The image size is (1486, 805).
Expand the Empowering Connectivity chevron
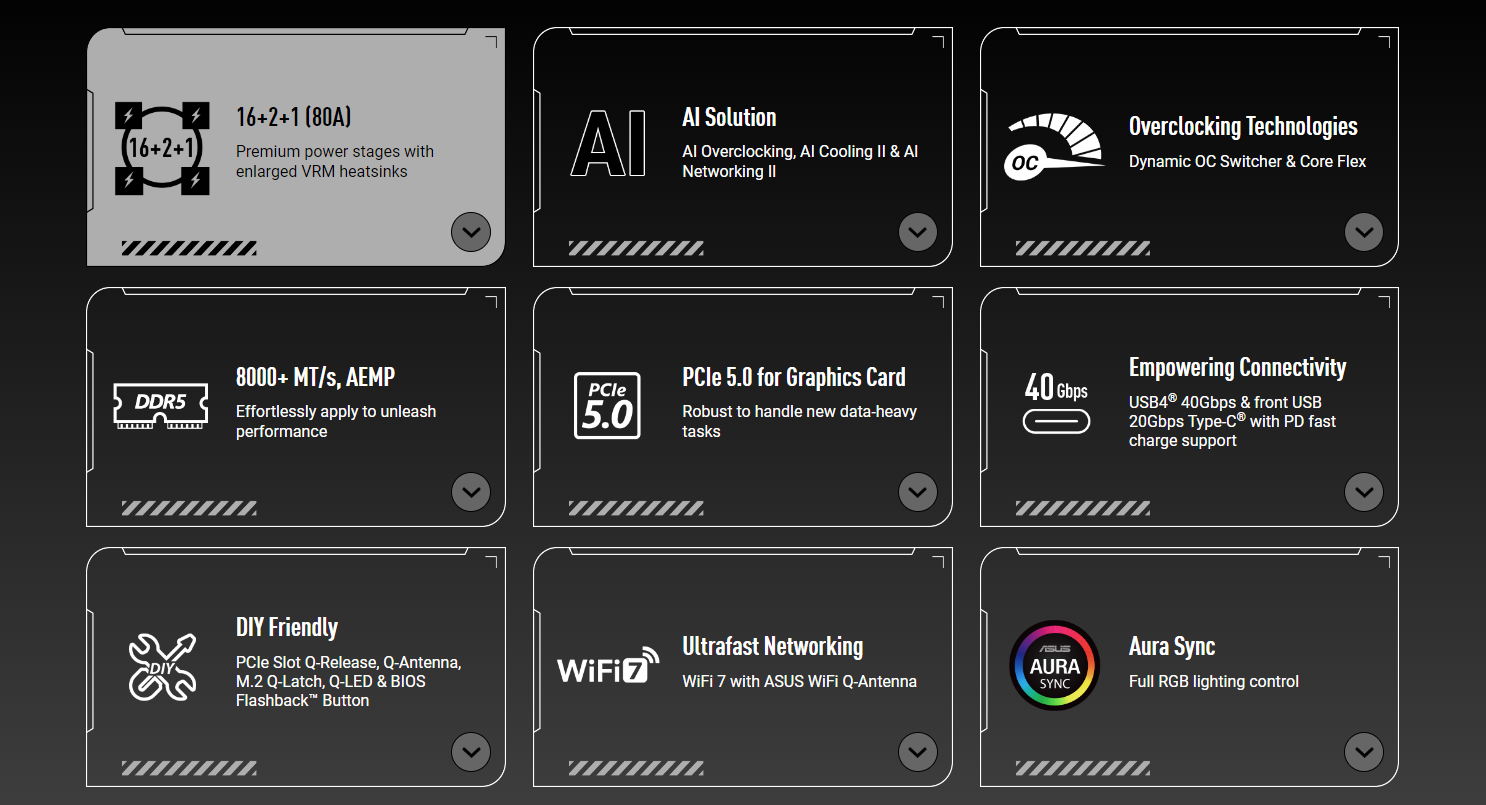[x=1363, y=492]
